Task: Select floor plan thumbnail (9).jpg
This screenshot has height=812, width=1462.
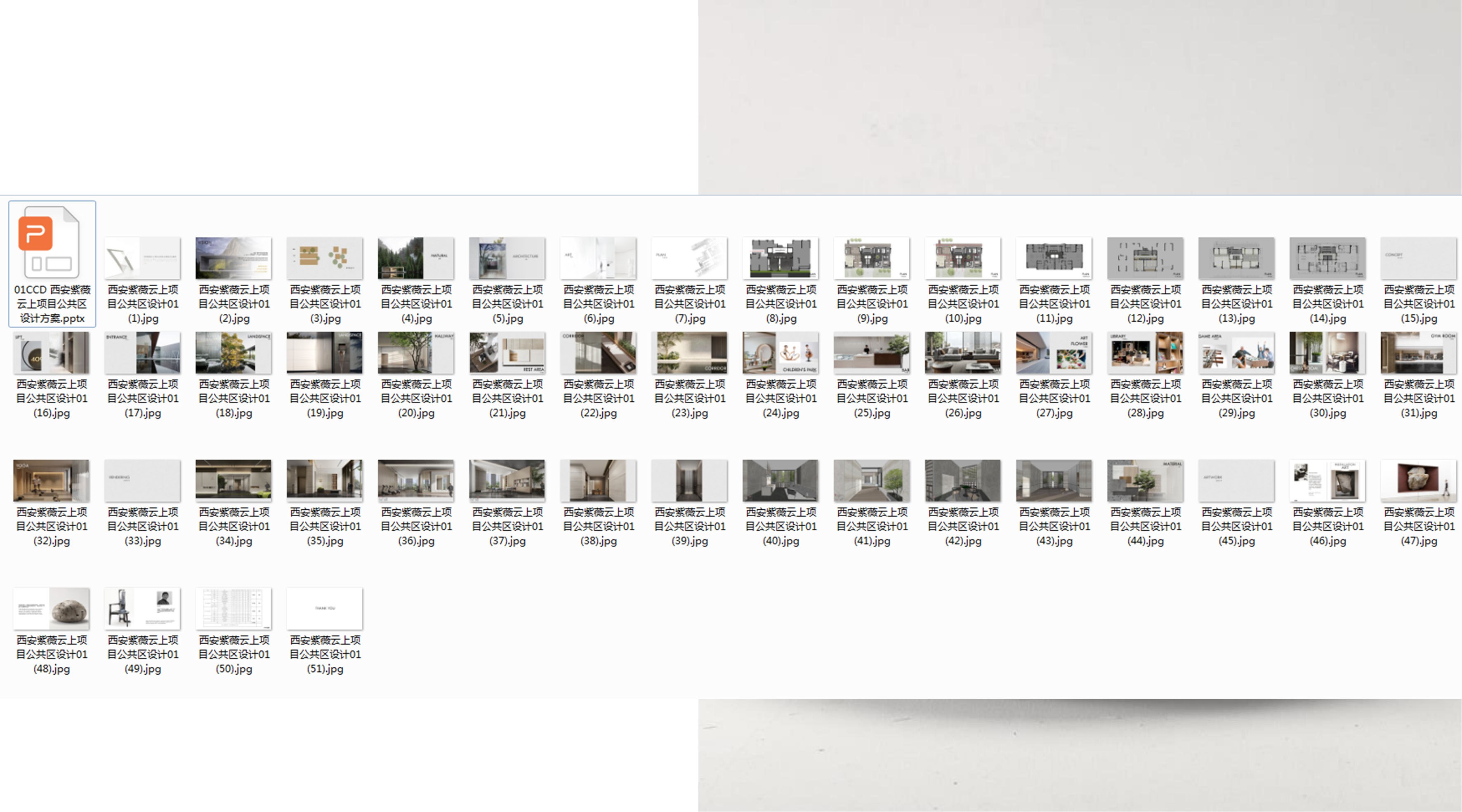Action: [872, 258]
